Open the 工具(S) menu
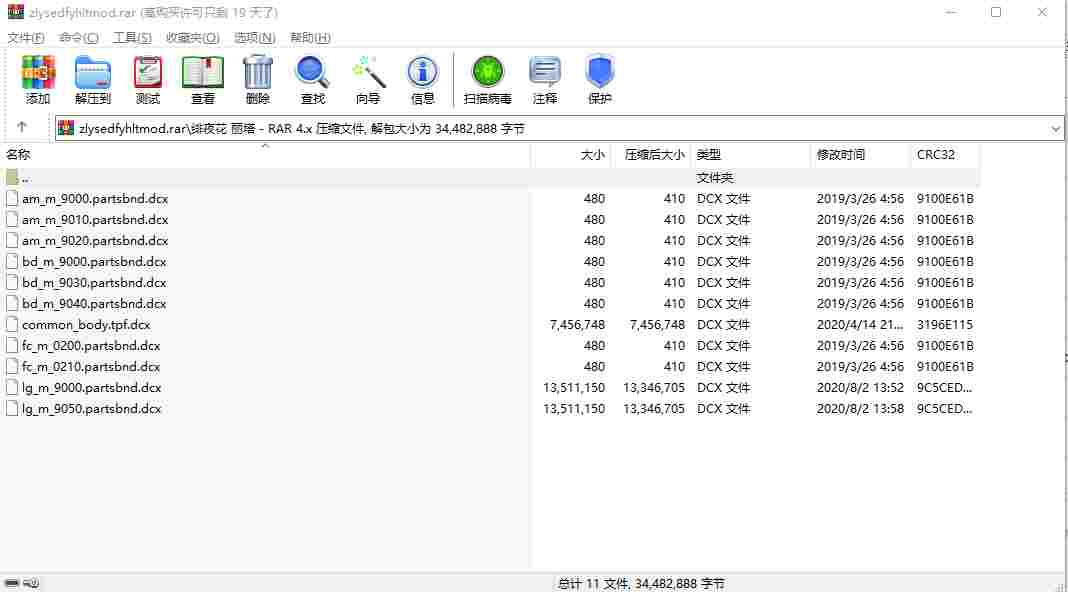The width and height of the screenshot is (1068, 592). point(132,37)
